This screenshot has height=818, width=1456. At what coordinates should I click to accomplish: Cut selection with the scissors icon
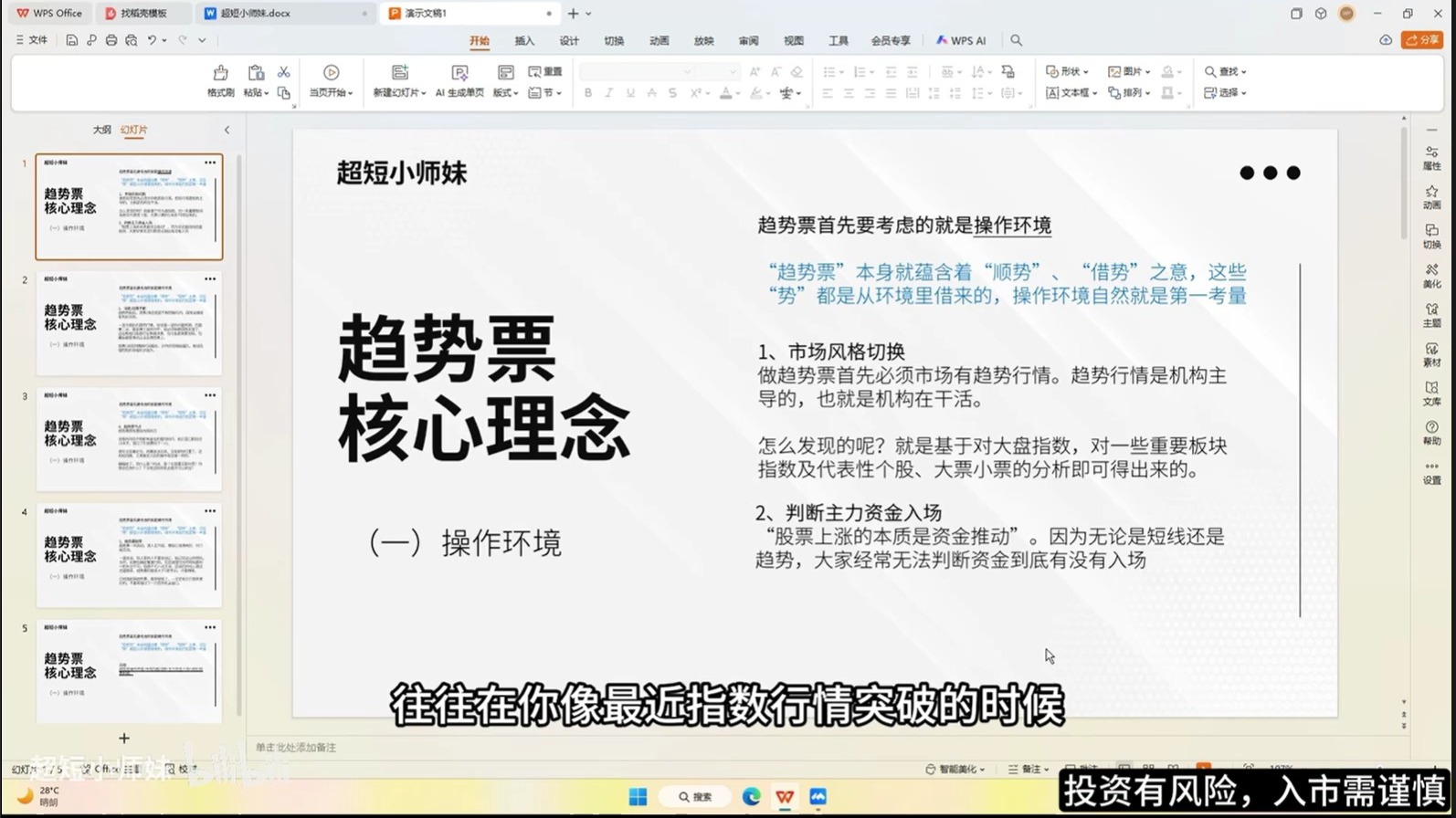click(x=284, y=71)
